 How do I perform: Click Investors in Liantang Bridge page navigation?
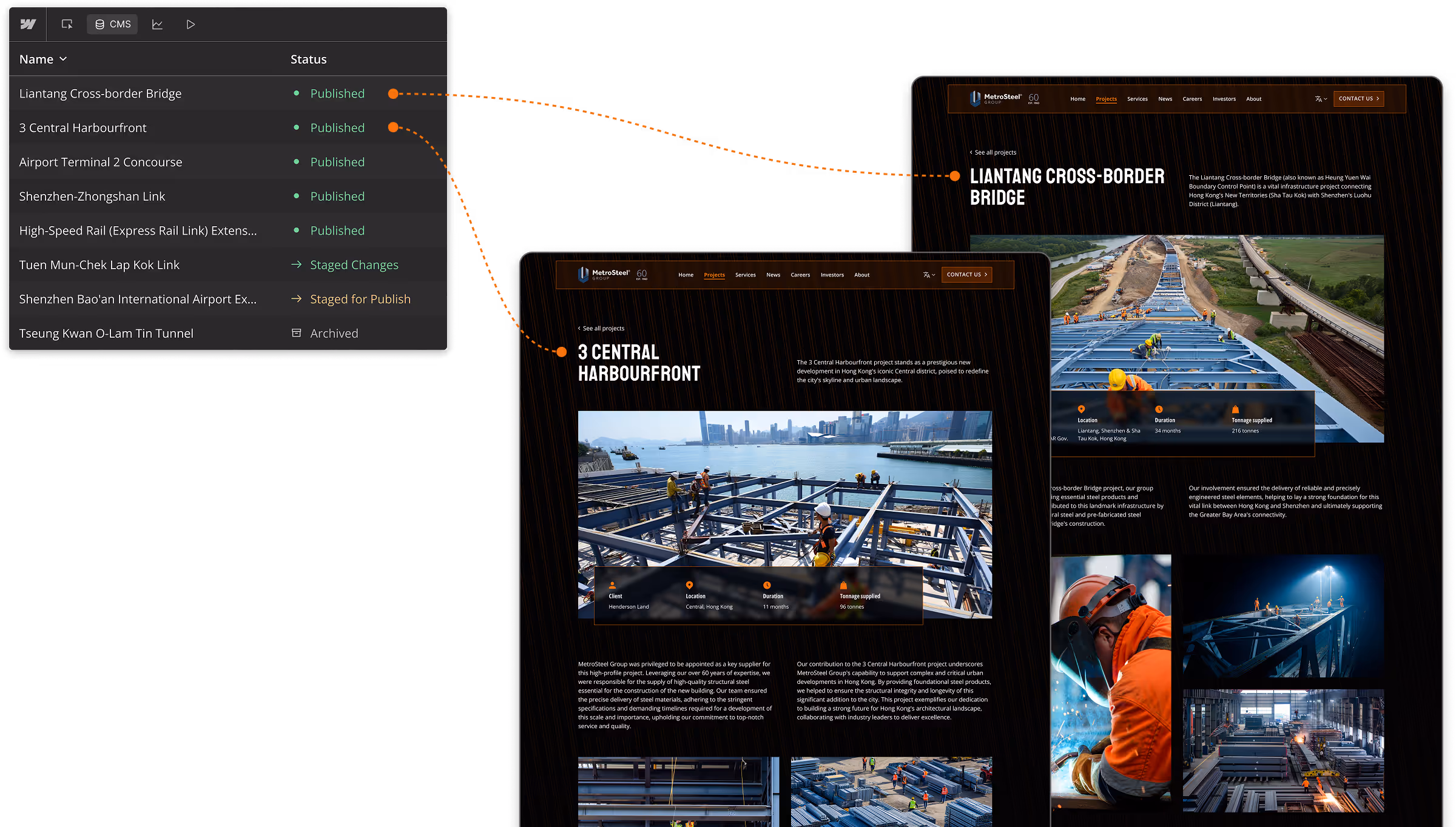click(x=1224, y=99)
